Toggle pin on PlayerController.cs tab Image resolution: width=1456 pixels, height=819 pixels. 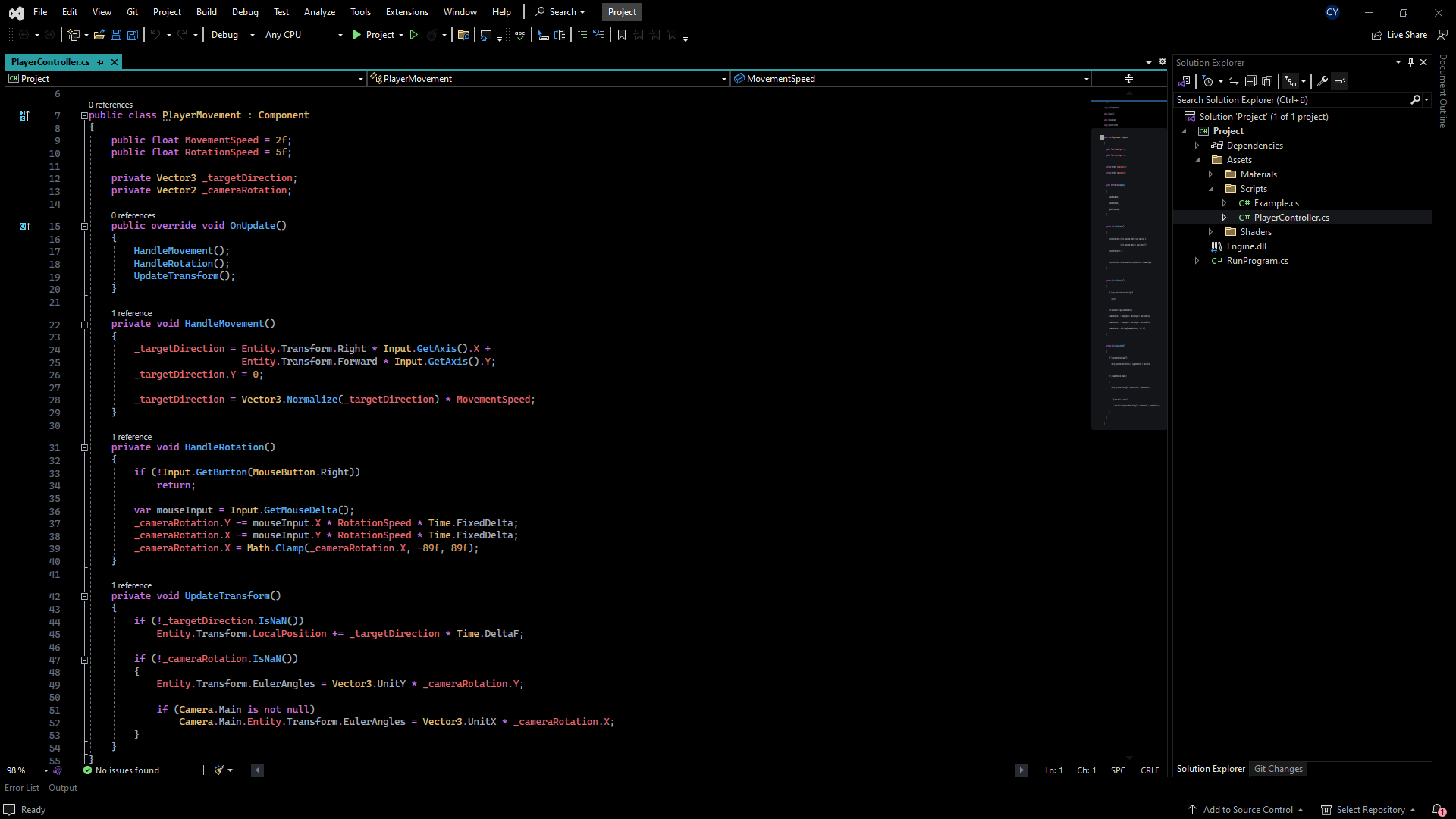100,62
